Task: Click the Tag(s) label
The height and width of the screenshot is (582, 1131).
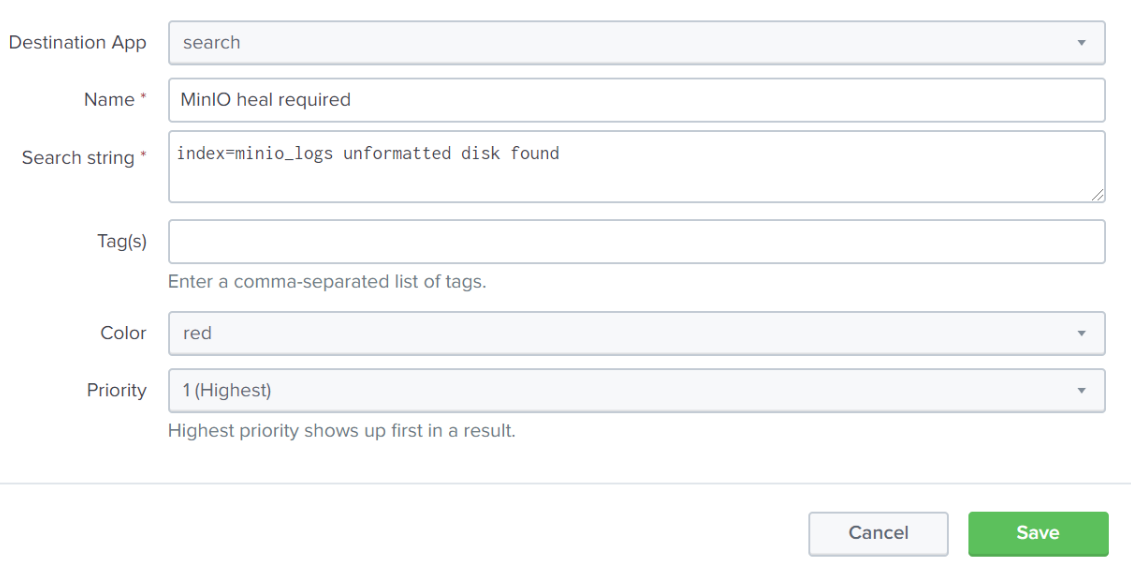Action: coord(122,242)
